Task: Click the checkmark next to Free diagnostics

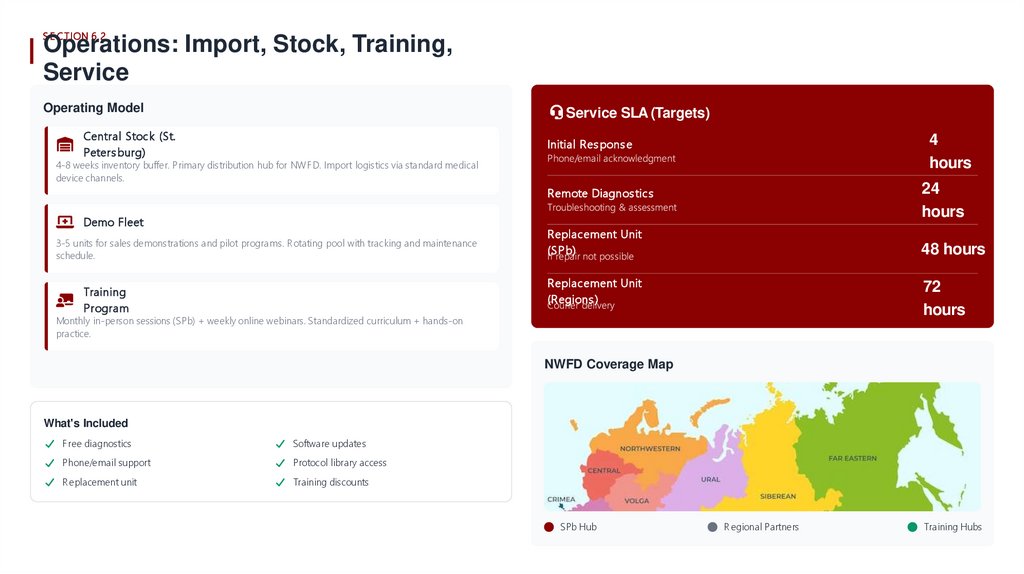Action: click(x=50, y=444)
